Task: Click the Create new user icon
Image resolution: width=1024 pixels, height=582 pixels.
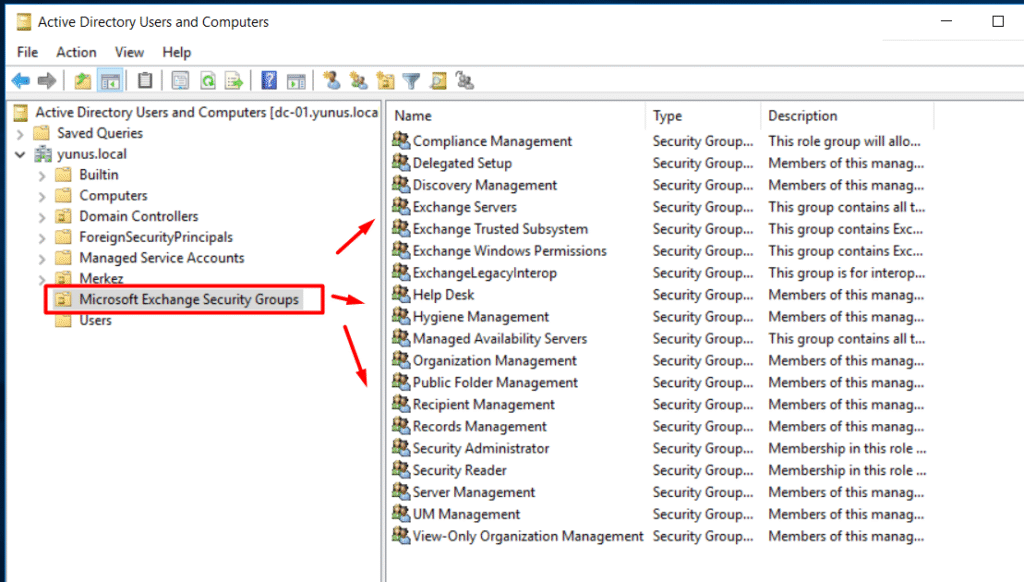Action: pyautogui.click(x=332, y=81)
